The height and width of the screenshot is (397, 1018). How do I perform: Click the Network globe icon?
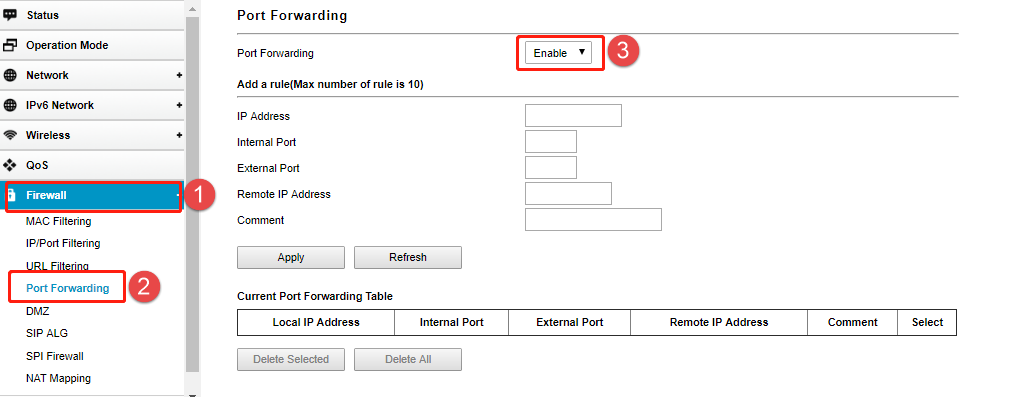(10, 75)
